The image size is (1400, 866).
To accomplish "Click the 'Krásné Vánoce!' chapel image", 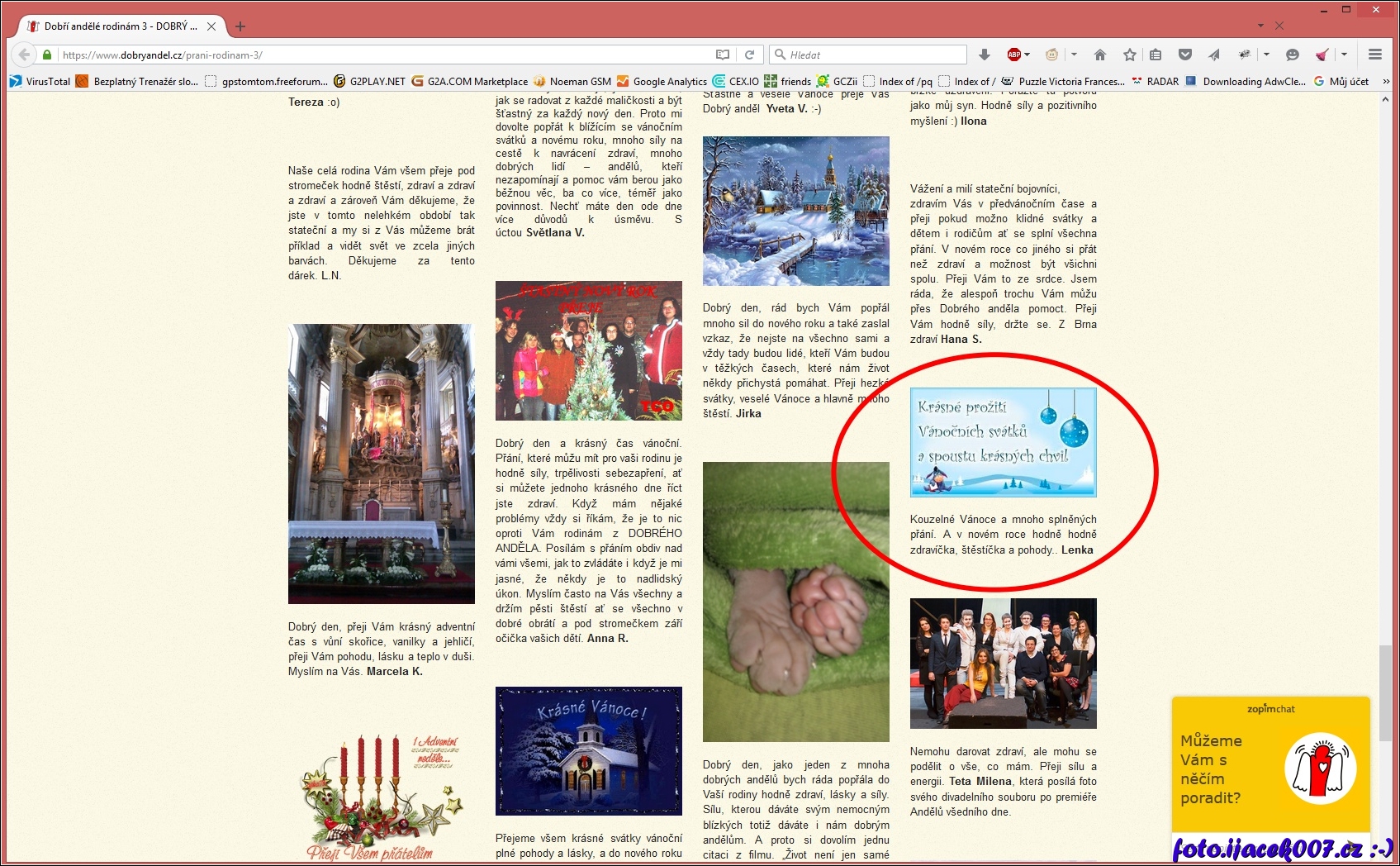I will tap(588, 750).
